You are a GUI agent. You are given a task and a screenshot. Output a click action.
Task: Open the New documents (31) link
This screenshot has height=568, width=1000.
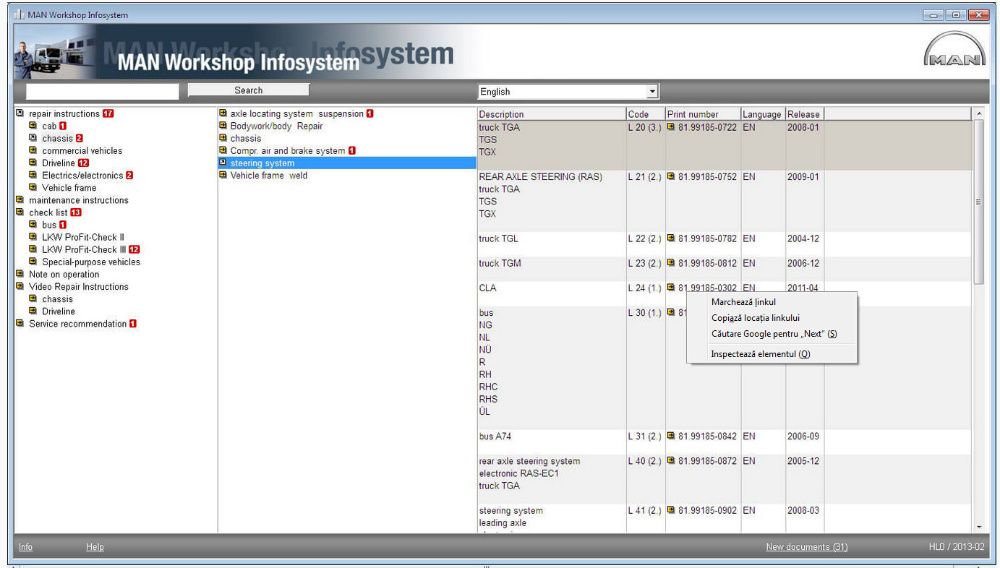pyautogui.click(x=807, y=547)
